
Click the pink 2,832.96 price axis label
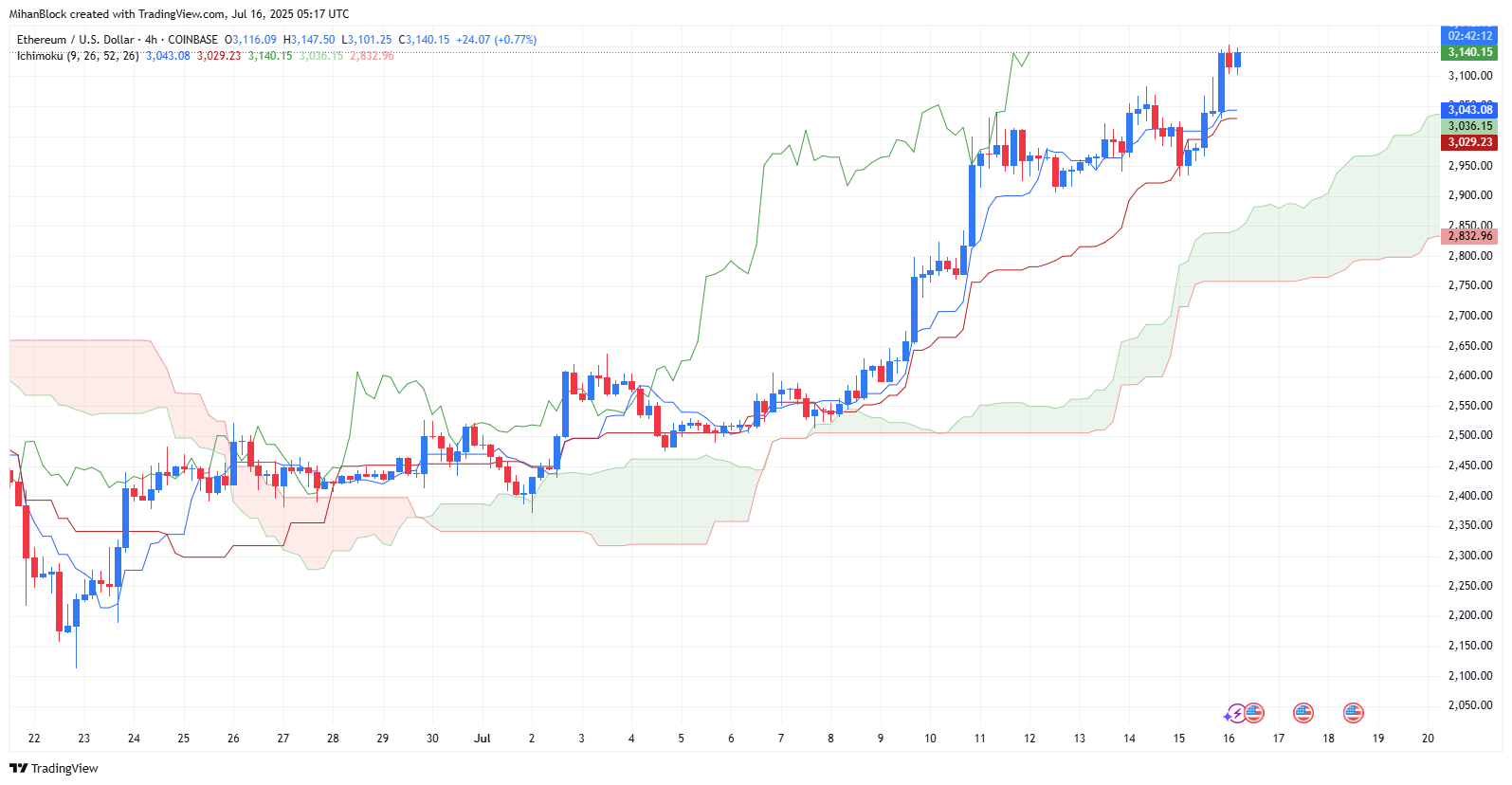1469,236
